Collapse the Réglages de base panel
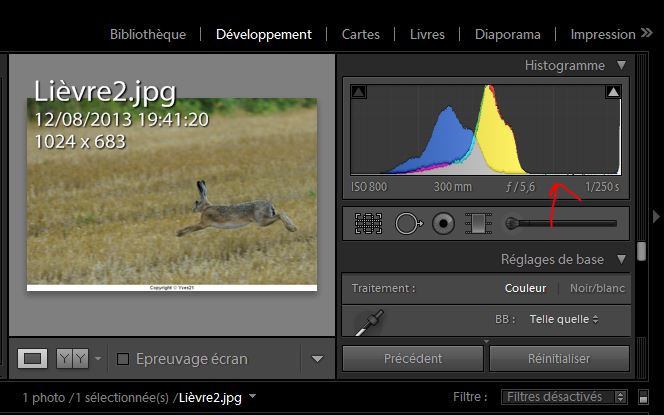This screenshot has height=415, width=664. (x=621, y=260)
